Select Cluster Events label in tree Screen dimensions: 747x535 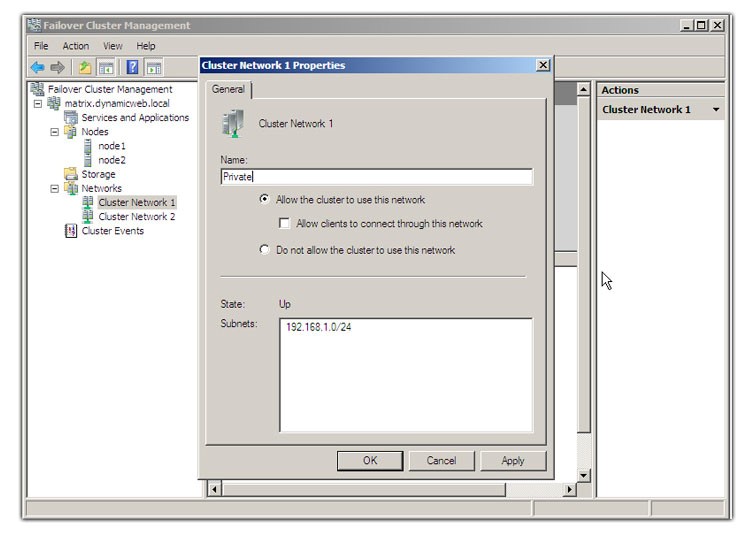click(112, 231)
